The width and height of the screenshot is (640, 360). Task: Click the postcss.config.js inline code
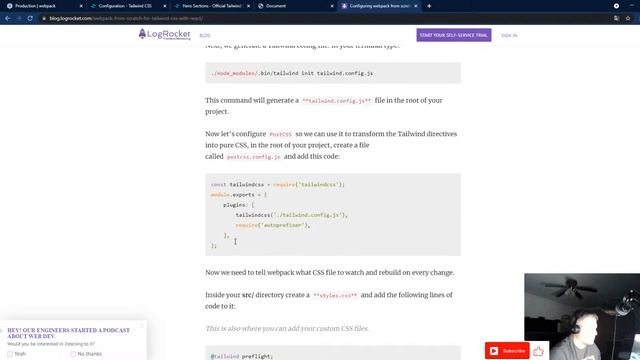(x=253, y=157)
